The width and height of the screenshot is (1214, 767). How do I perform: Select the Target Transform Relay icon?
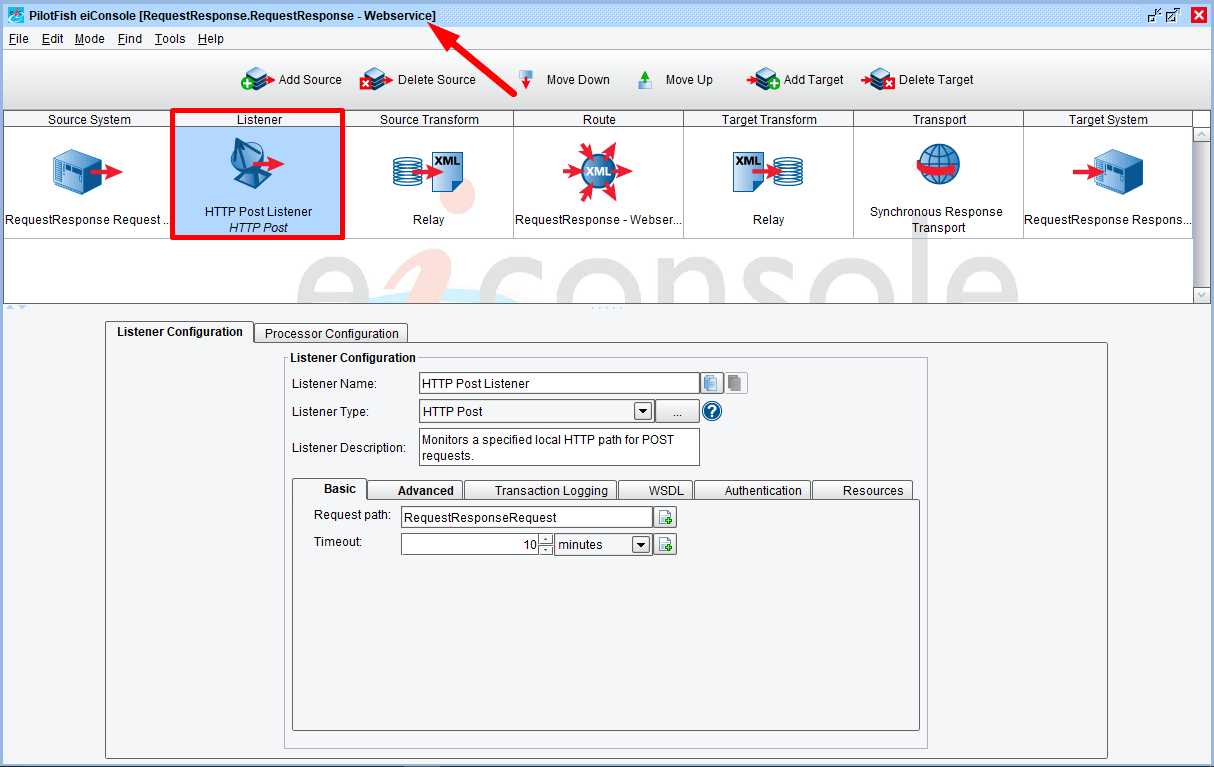pos(768,172)
